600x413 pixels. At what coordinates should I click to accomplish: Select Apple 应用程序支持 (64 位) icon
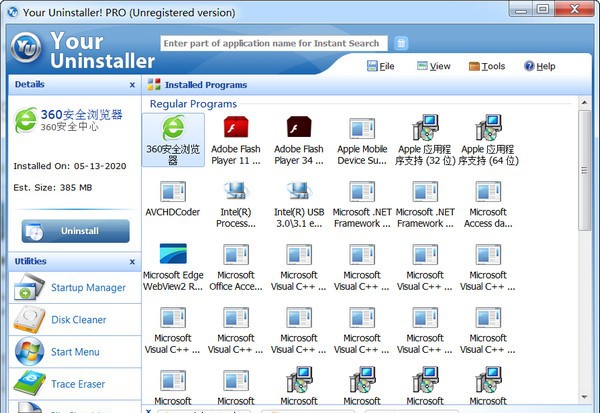pyautogui.click(x=488, y=127)
